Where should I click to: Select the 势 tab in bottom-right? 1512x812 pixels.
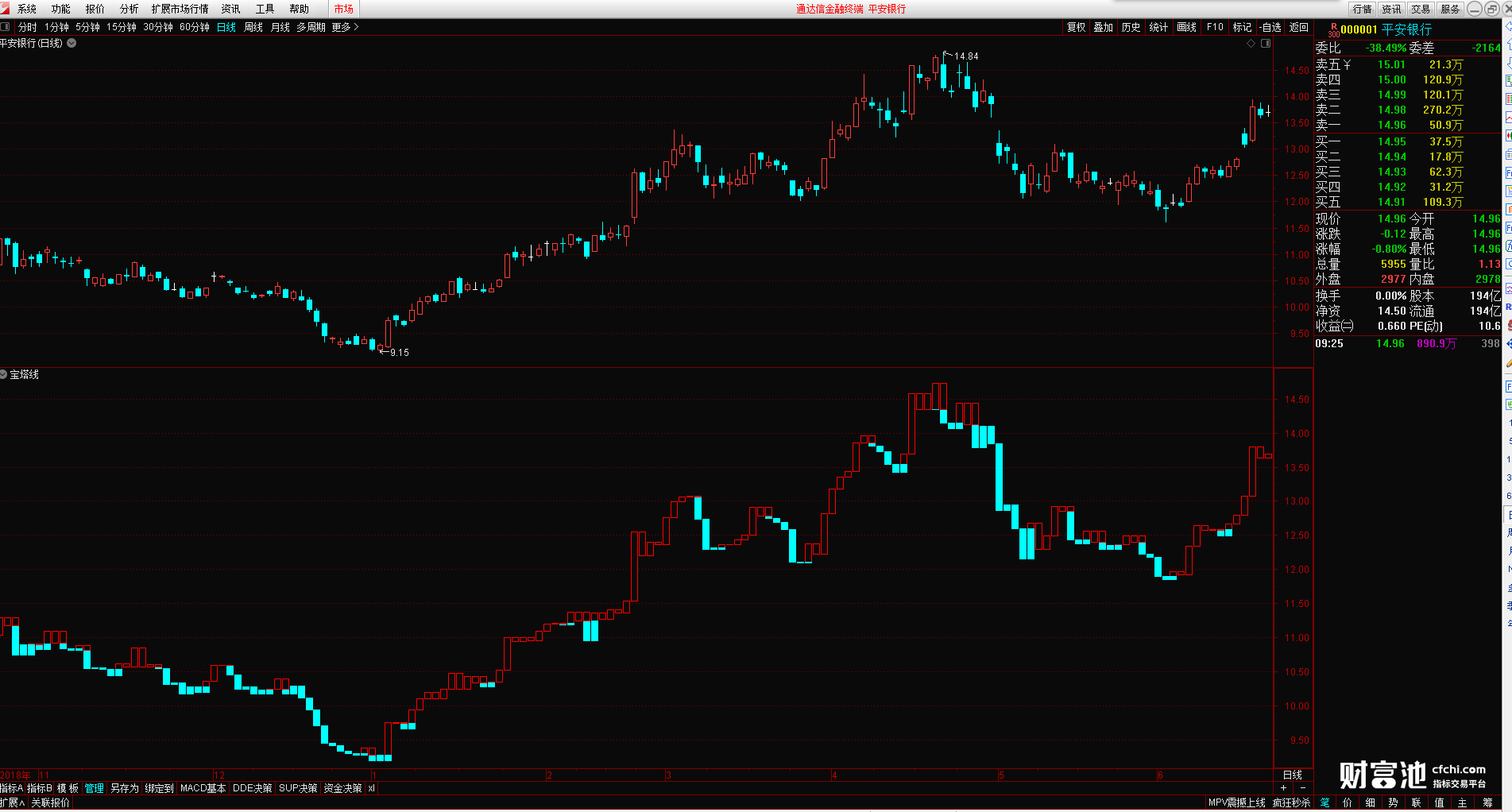[1393, 802]
